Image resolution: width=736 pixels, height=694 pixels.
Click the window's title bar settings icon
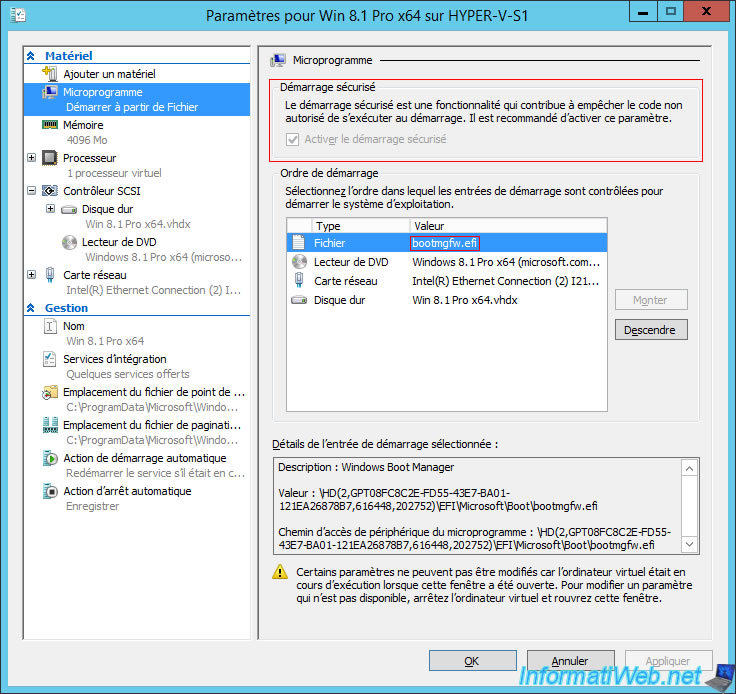pos(17,15)
